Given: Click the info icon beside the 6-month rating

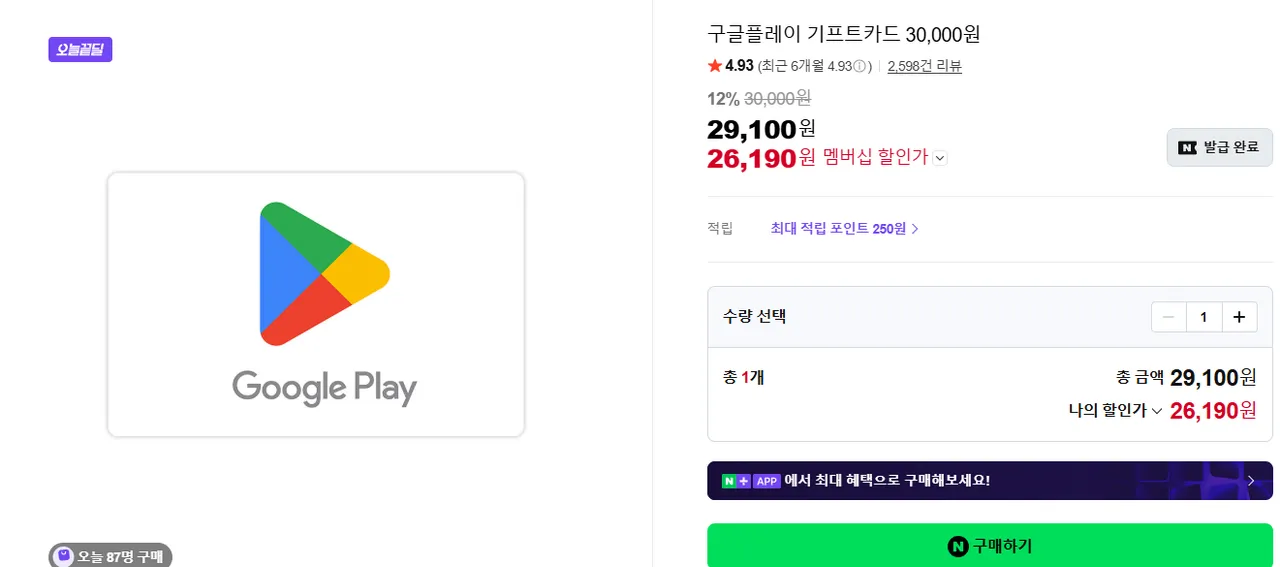Looking at the screenshot, I should 859,66.
